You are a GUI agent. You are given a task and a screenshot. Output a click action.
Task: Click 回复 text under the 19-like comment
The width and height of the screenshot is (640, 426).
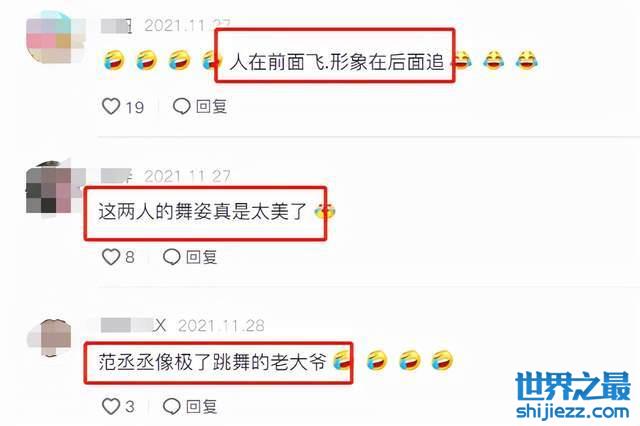click(211, 106)
